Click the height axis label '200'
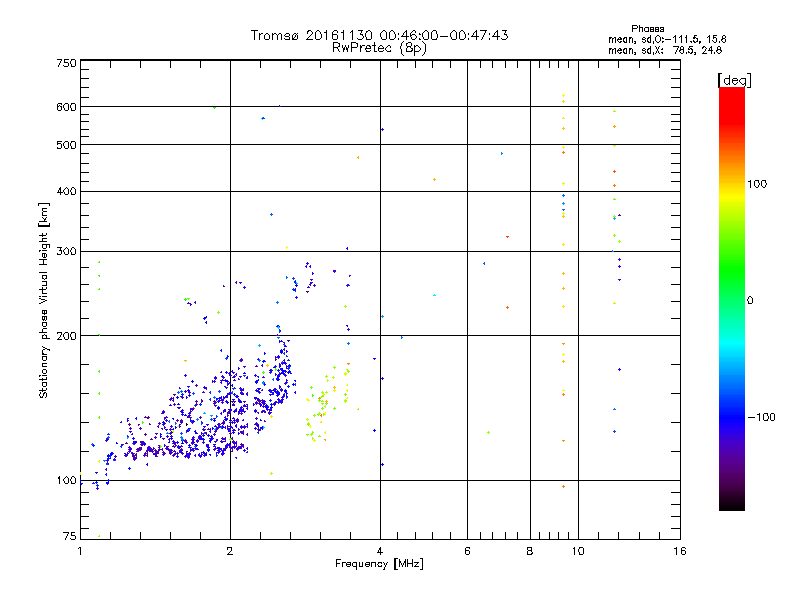The width and height of the screenshot is (800, 600). point(66,336)
